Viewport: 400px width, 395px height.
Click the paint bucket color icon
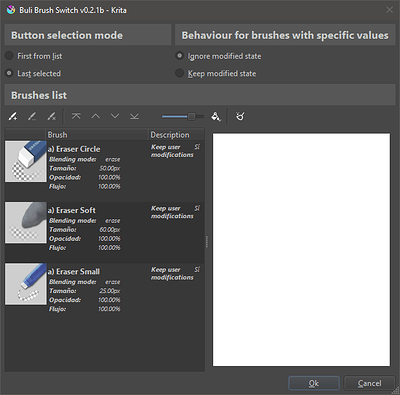(x=216, y=116)
